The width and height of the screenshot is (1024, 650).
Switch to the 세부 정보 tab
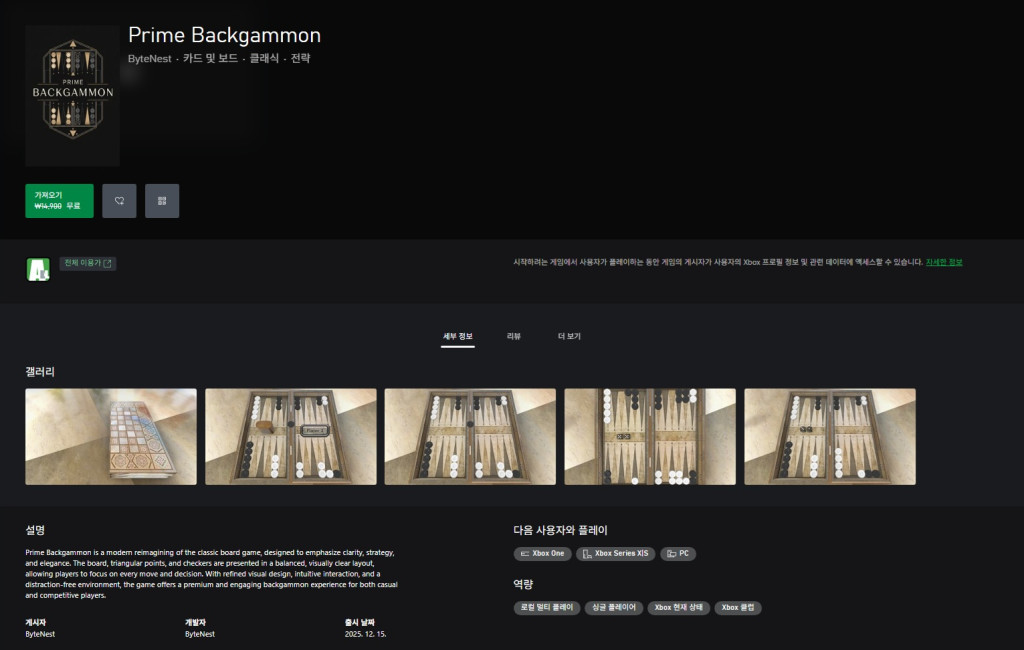pos(458,337)
